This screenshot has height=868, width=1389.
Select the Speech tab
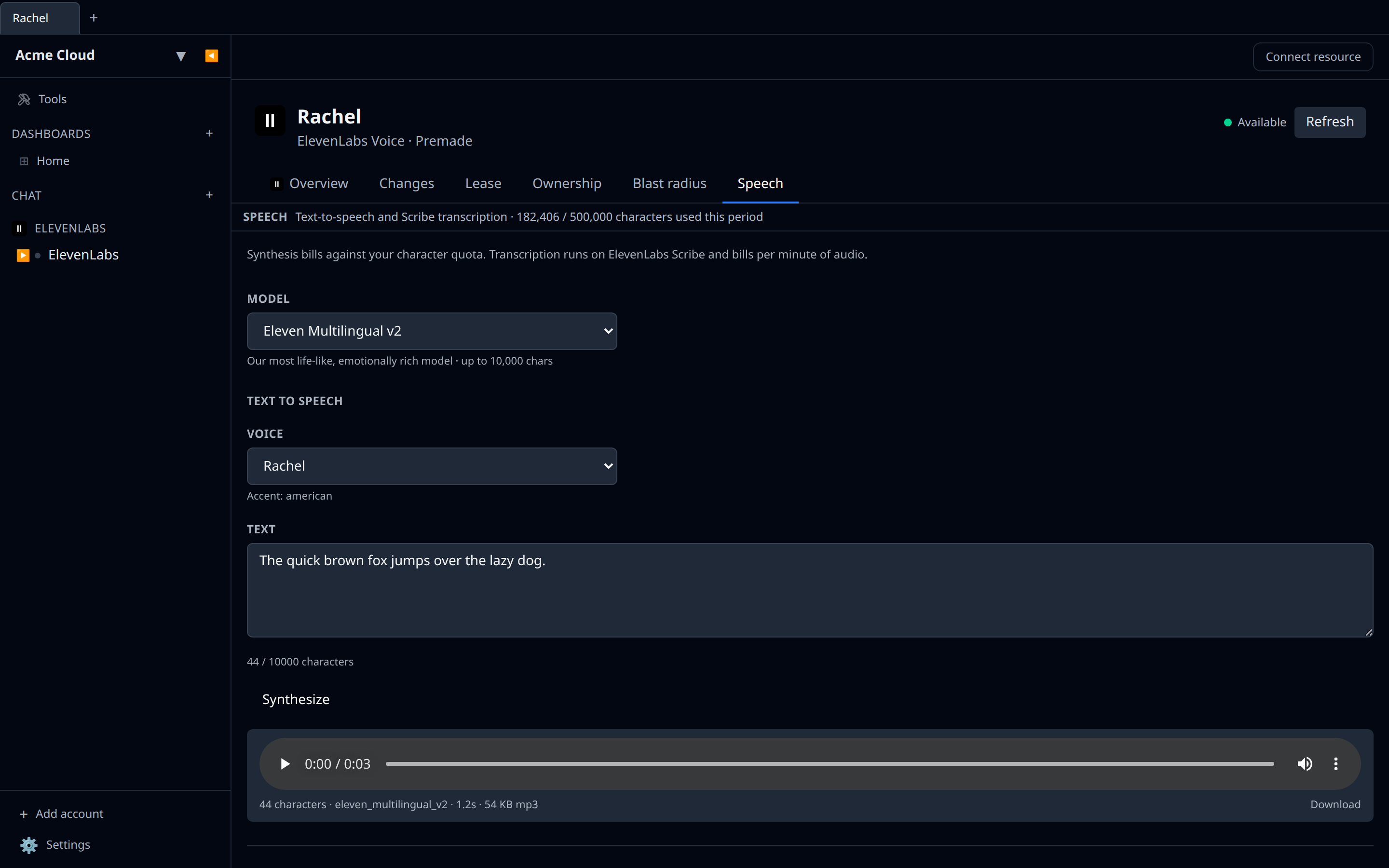(x=760, y=184)
